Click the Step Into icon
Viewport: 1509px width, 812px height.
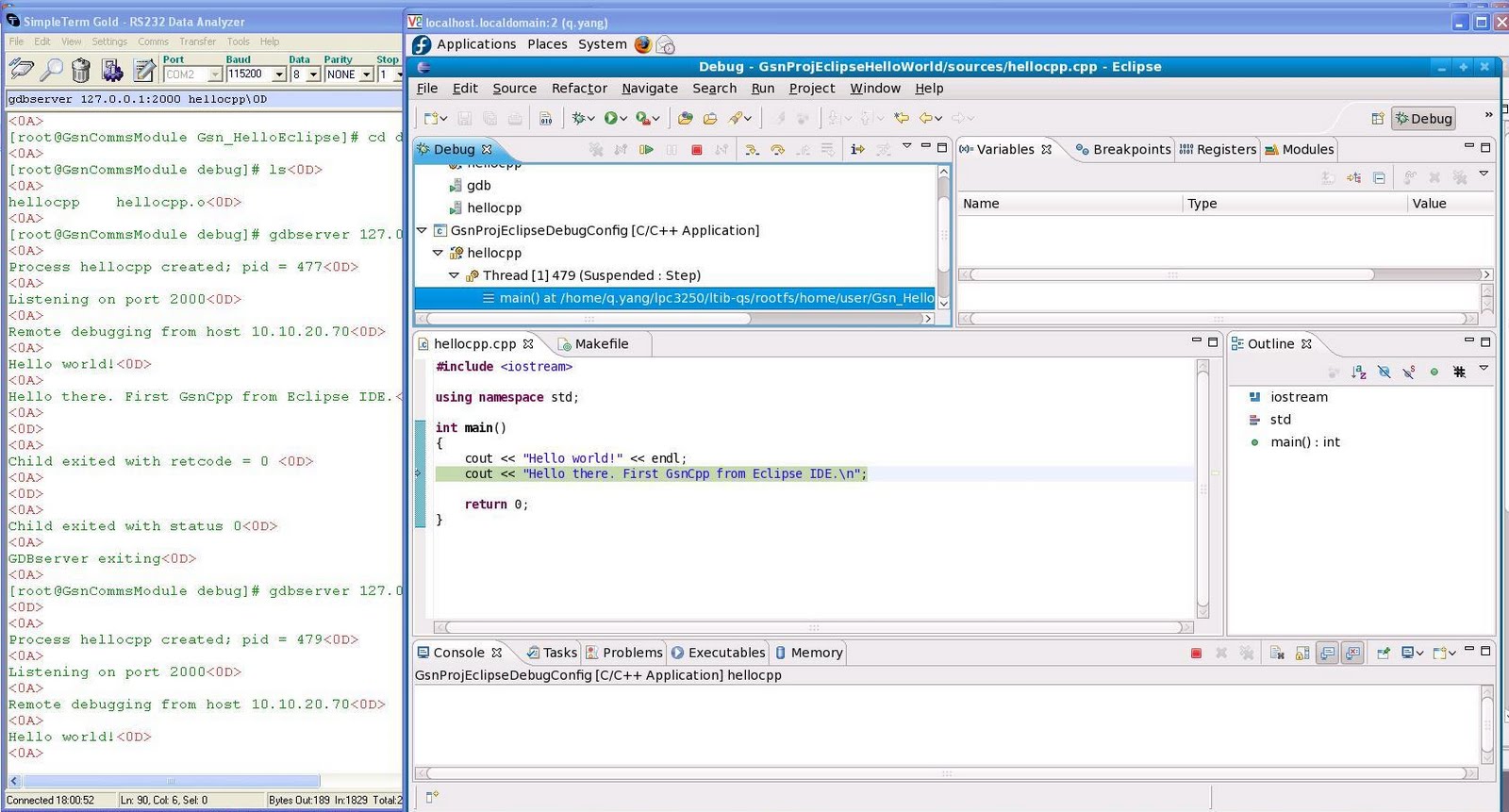click(752, 150)
